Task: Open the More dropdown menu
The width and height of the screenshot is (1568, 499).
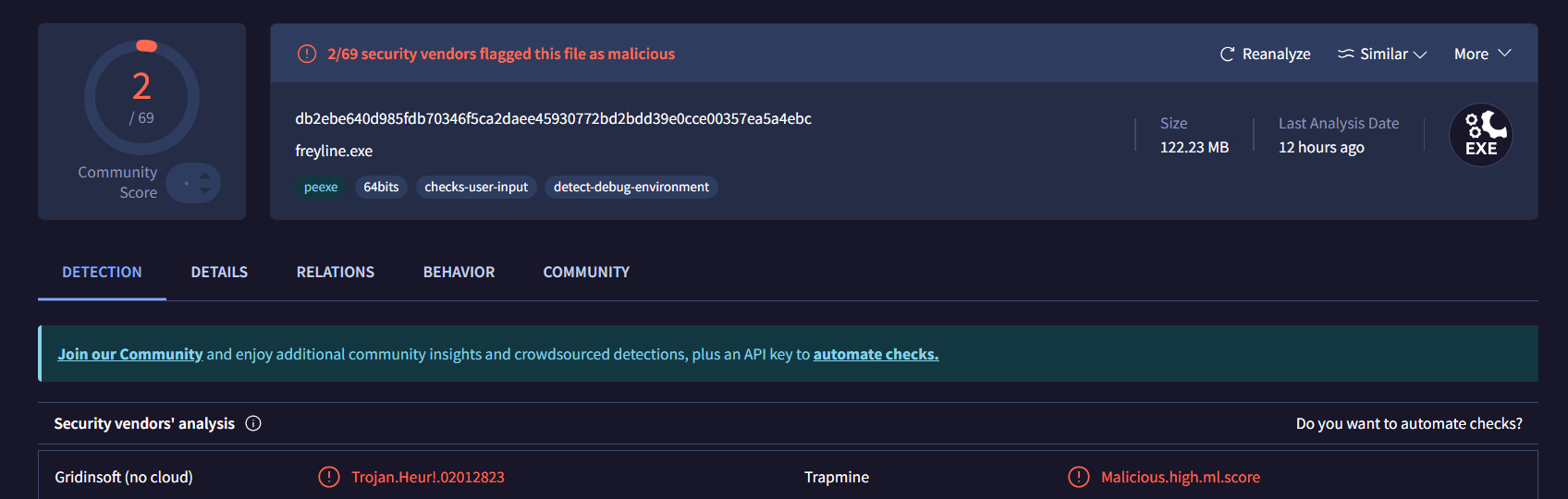Action: pos(1482,55)
